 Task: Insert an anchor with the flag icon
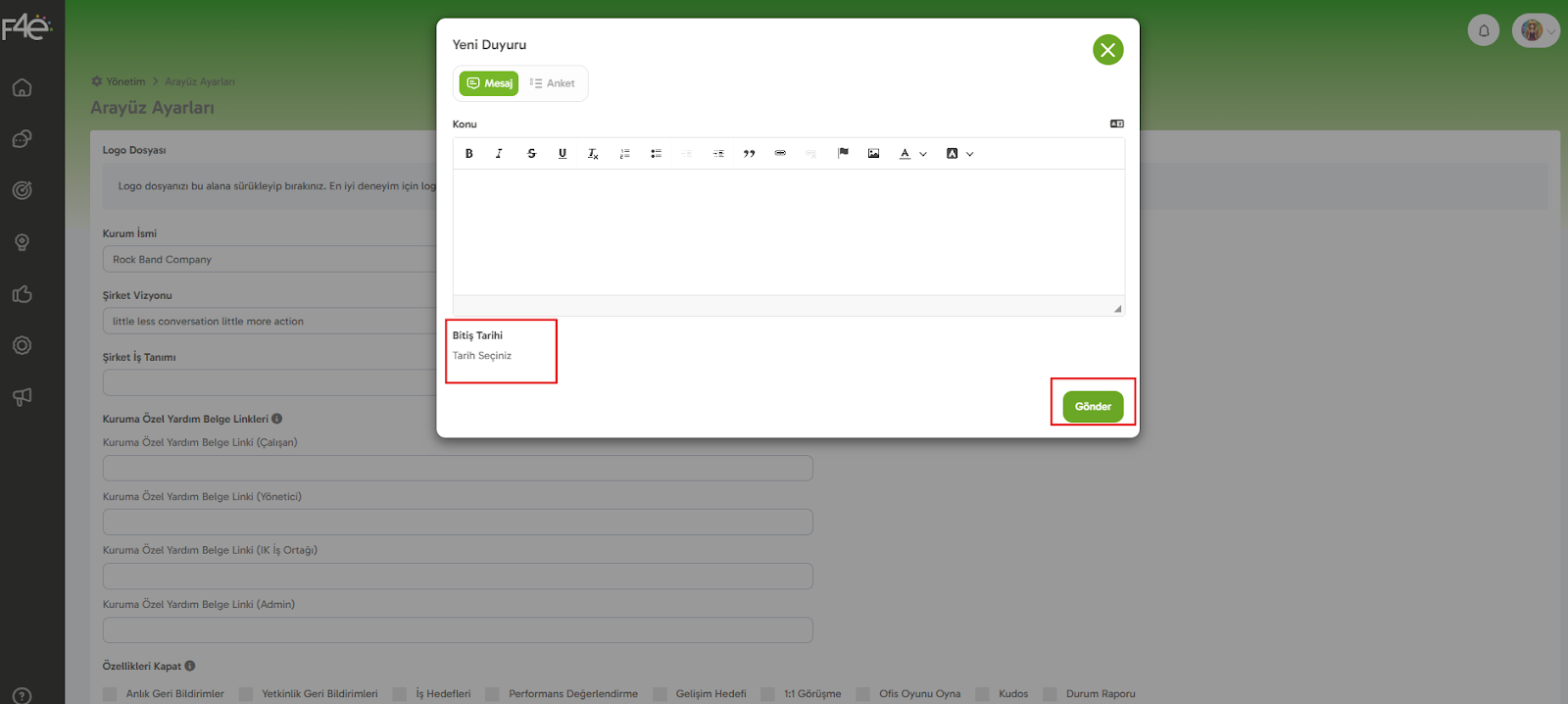coord(843,154)
